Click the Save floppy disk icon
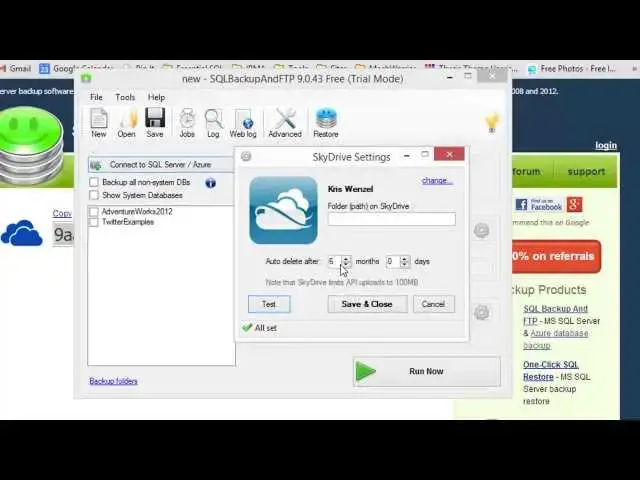The image size is (640, 480). 155,118
